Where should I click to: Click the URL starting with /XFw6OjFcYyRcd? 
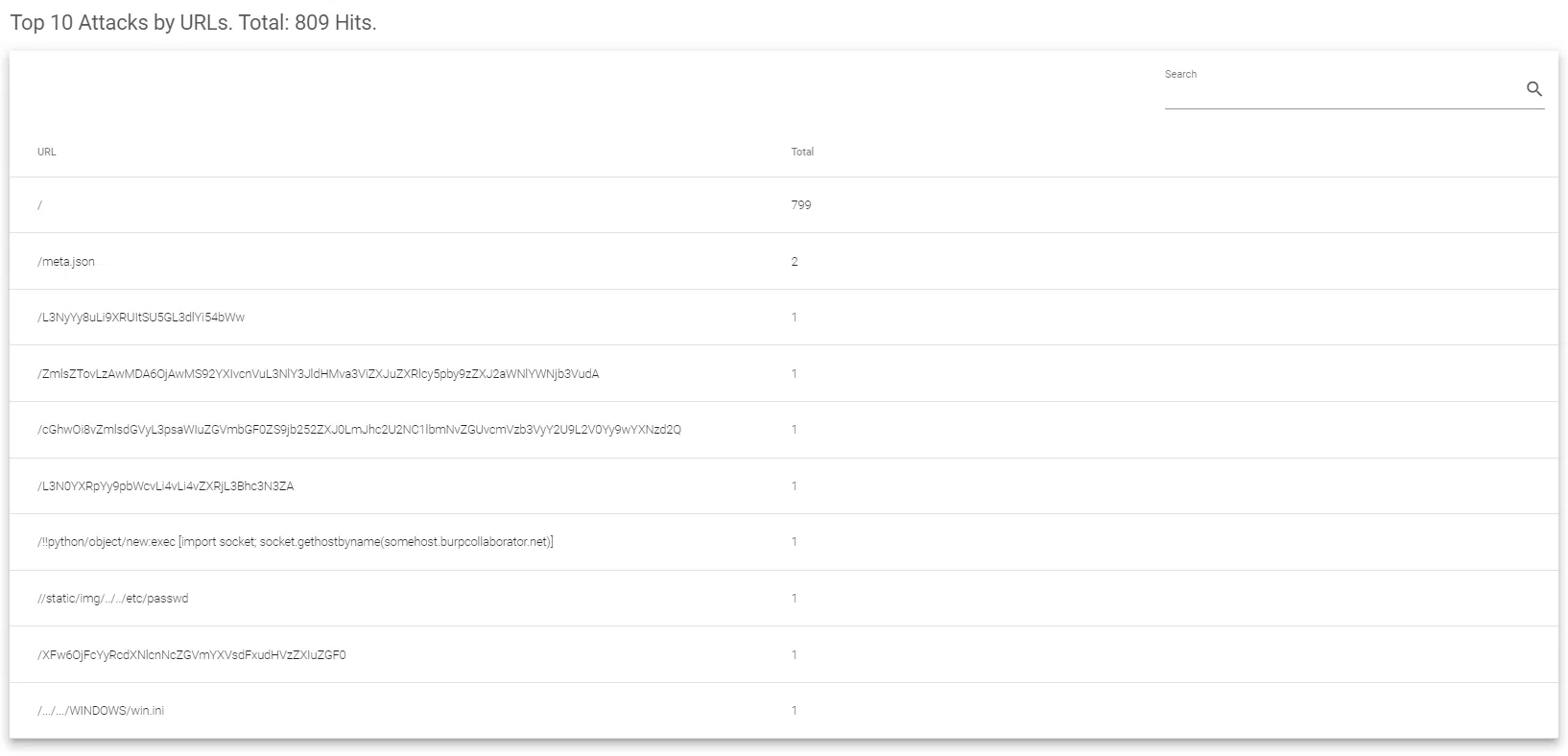192,655
